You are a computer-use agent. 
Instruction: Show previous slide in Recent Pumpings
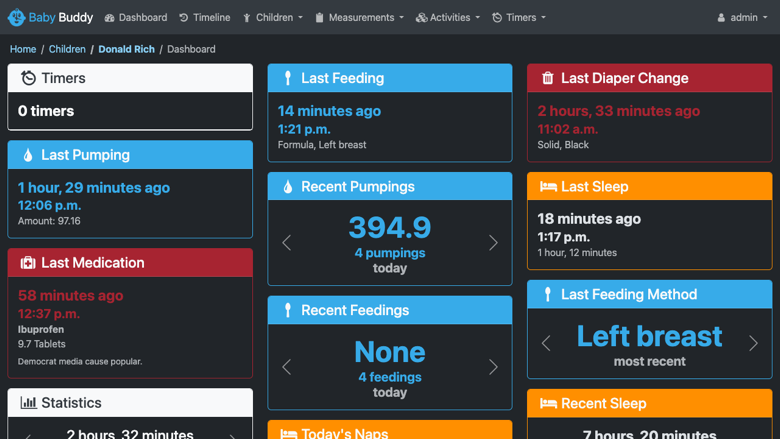(x=287, y=243)
